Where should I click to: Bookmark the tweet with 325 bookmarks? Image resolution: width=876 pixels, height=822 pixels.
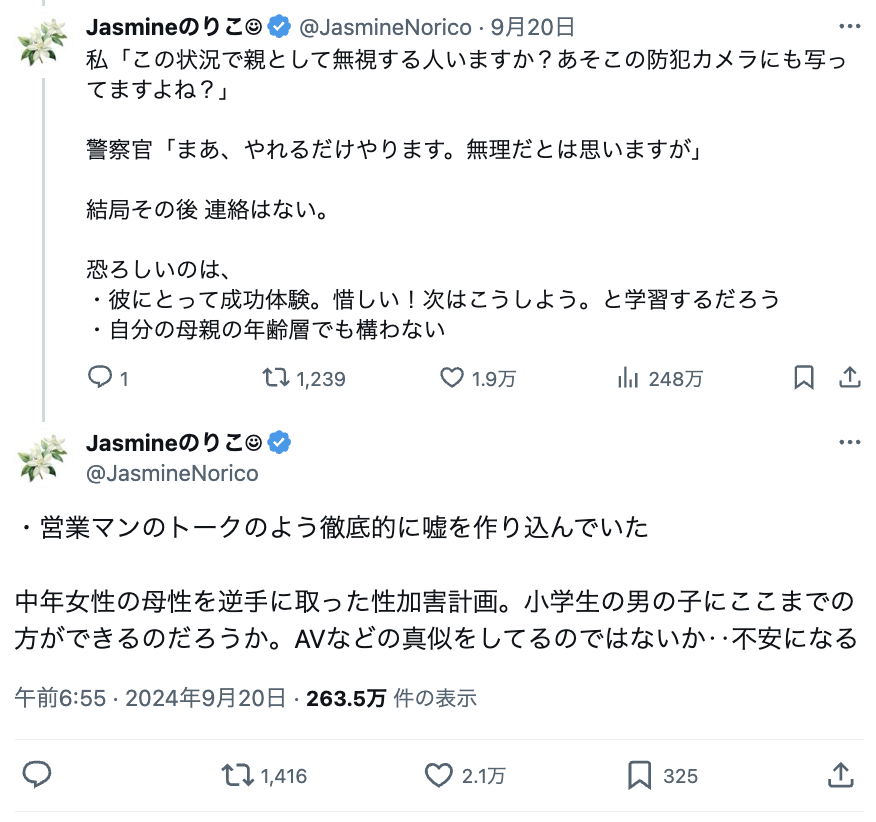[x=640, y=775]
